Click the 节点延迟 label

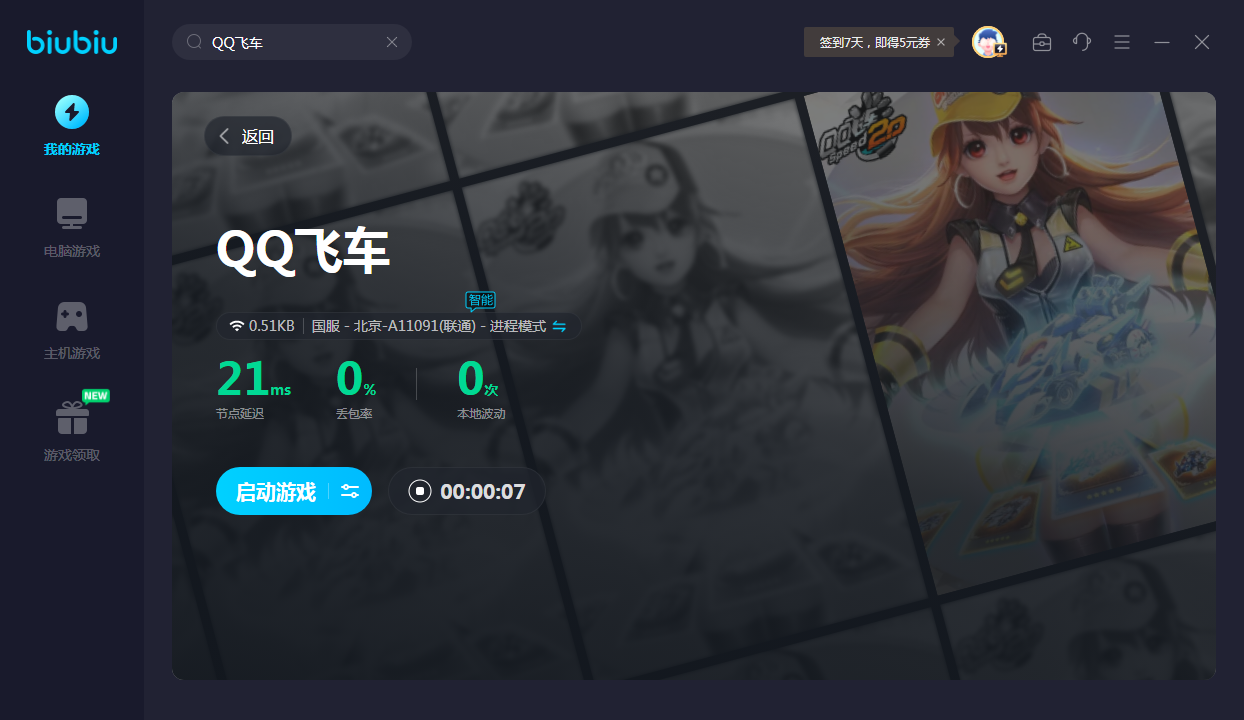pyautogui.click(x=240, y=414)
